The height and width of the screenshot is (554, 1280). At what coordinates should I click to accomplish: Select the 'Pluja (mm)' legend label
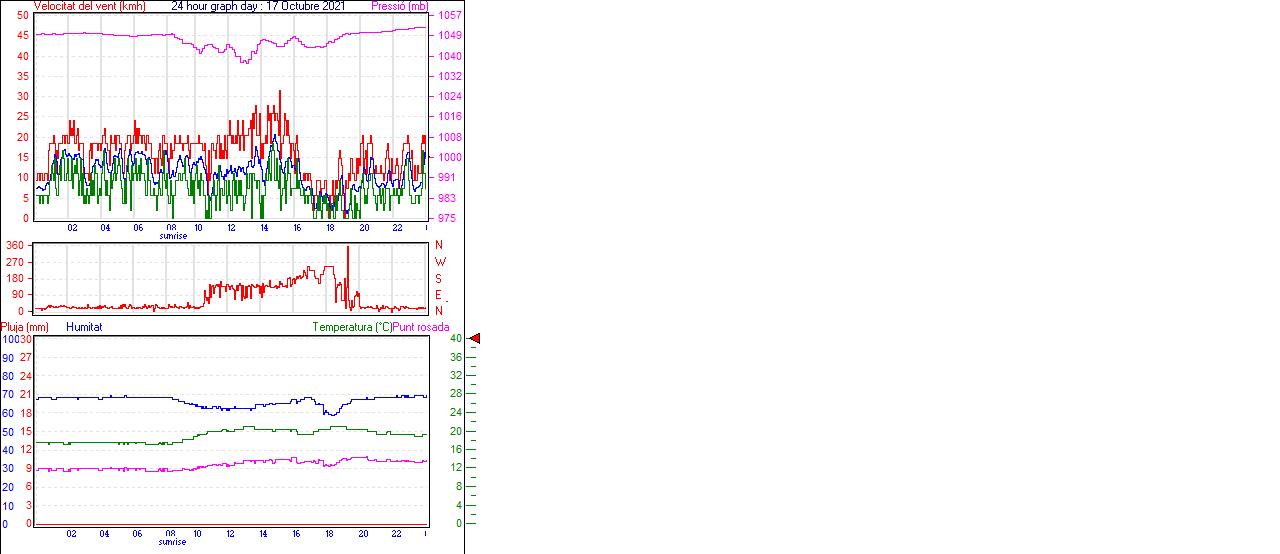tap(25, 327)
